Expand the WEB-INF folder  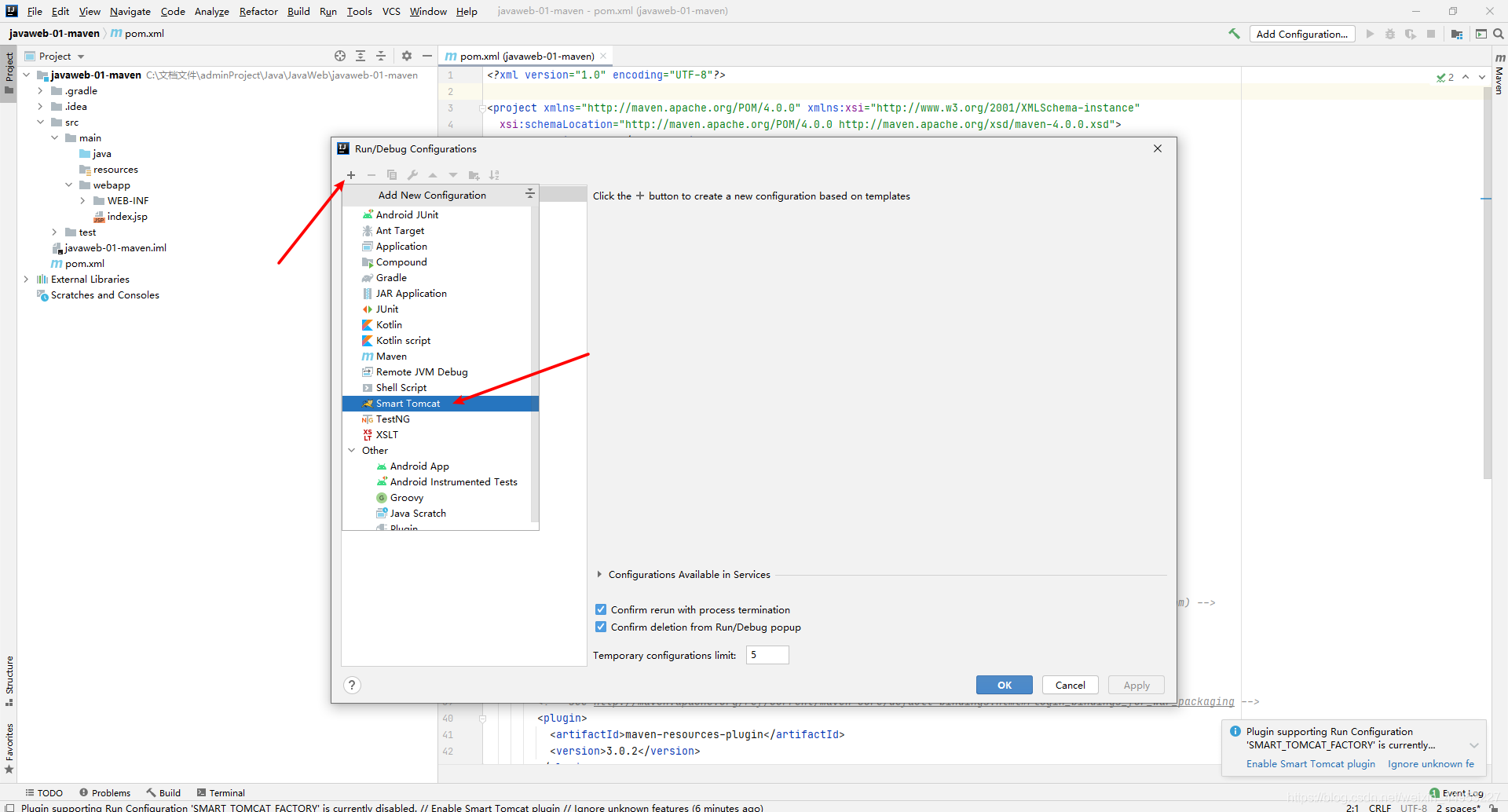pyautogui.click(x=83, y=200)
